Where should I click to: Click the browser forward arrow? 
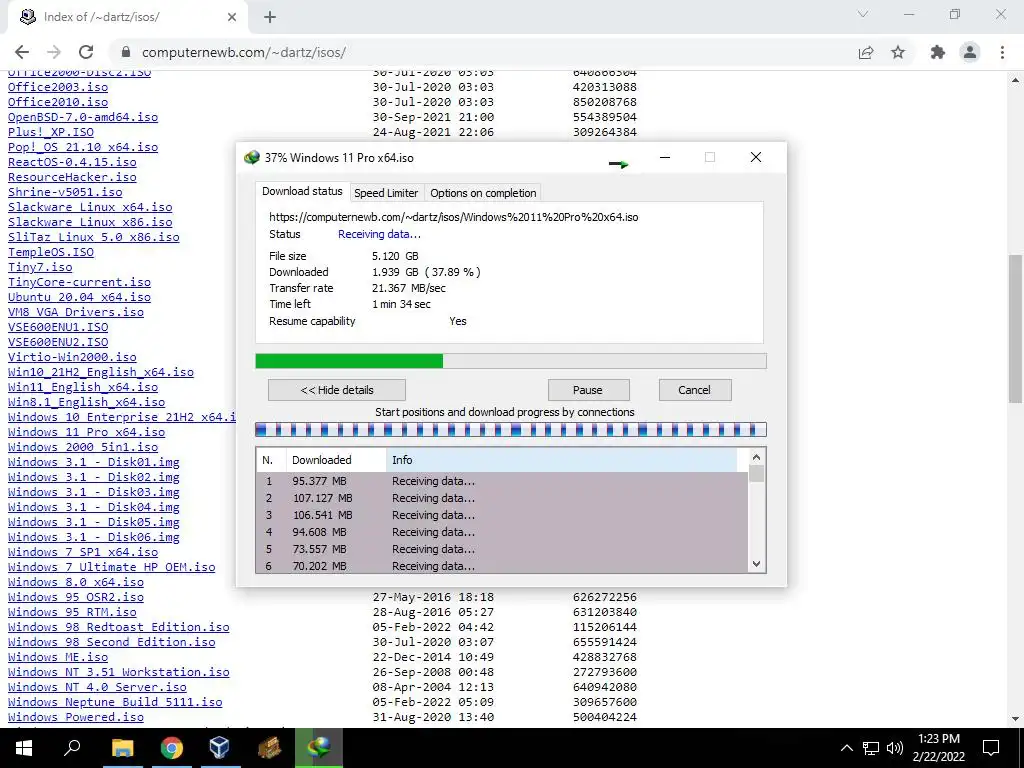point(54,52)
